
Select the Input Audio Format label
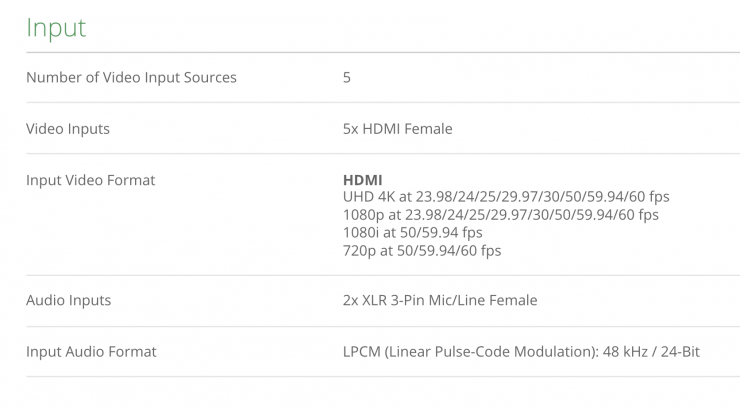point(91,352)
